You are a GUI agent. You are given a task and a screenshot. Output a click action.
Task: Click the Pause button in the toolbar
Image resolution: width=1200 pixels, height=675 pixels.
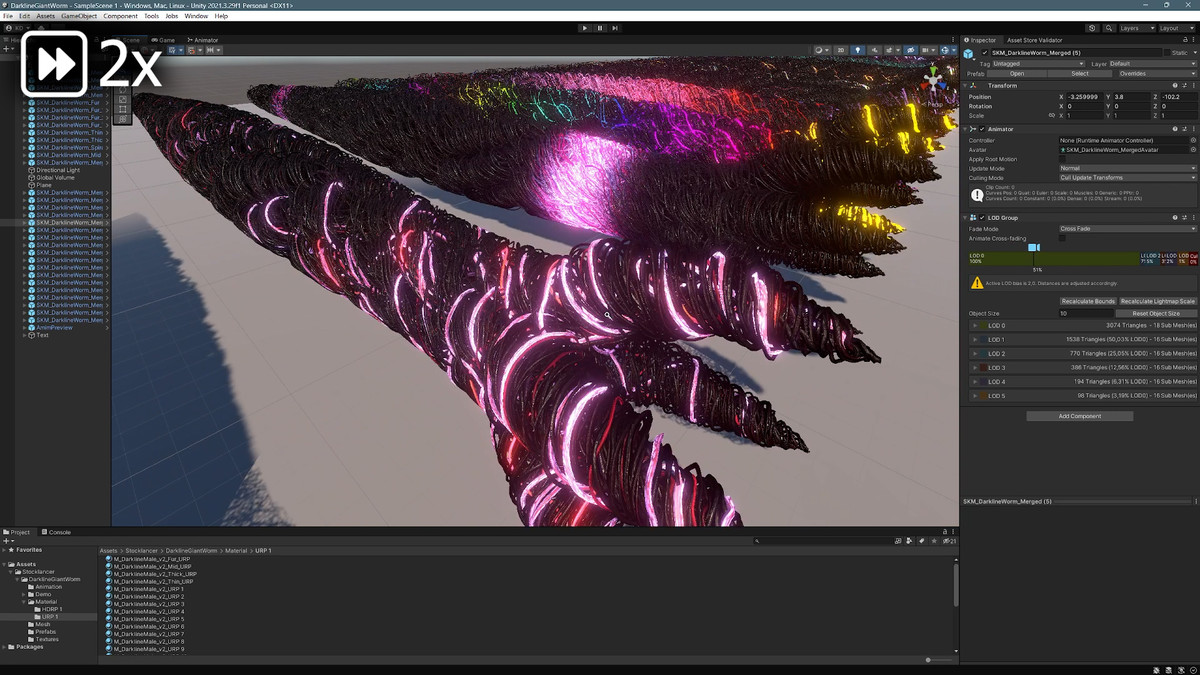point(600,28)
